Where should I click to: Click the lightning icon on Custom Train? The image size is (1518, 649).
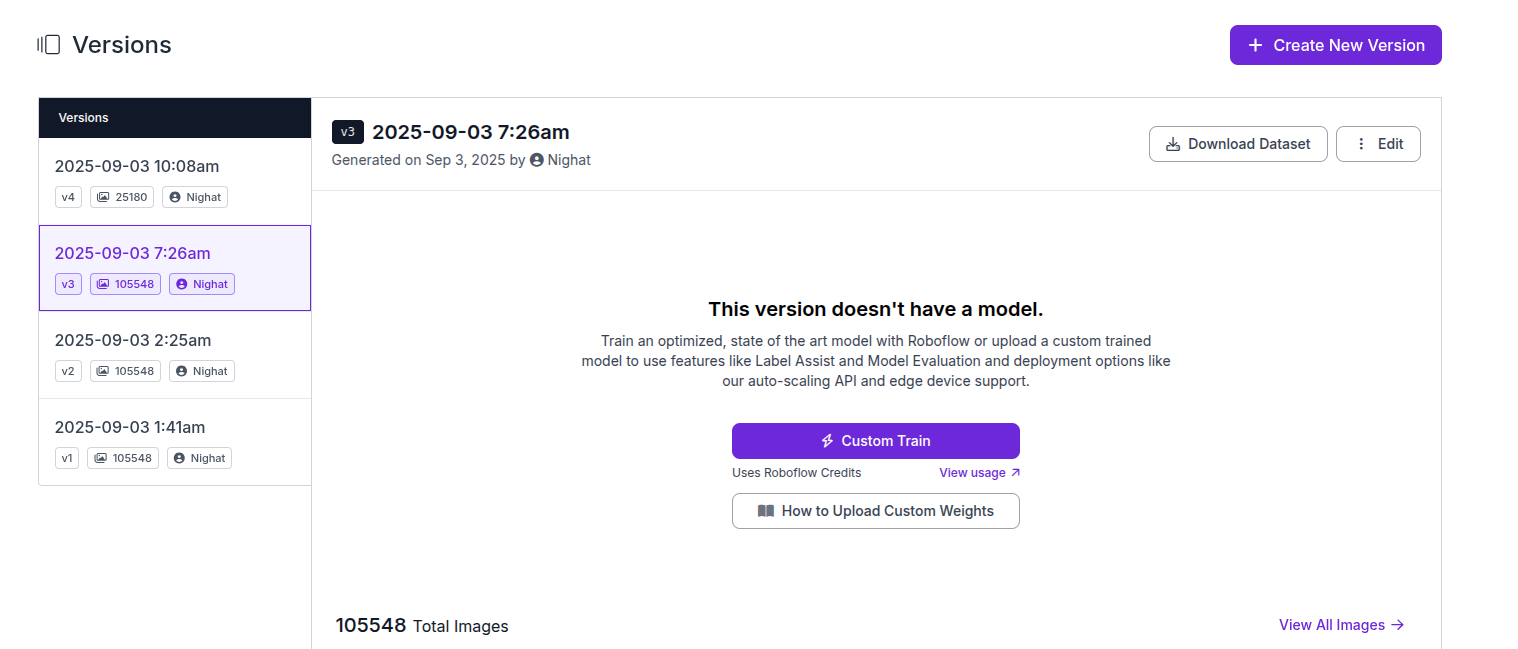pos(827,441)
